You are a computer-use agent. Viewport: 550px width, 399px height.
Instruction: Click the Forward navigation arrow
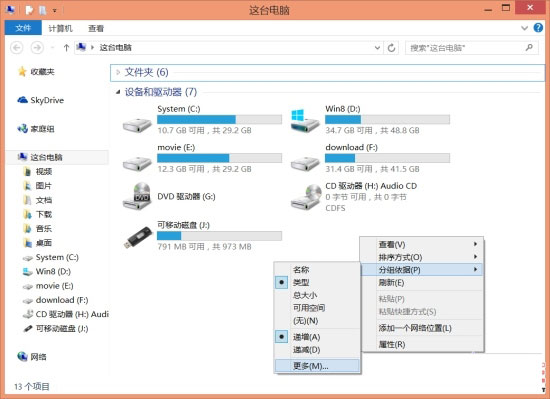[x=37, y=47]
